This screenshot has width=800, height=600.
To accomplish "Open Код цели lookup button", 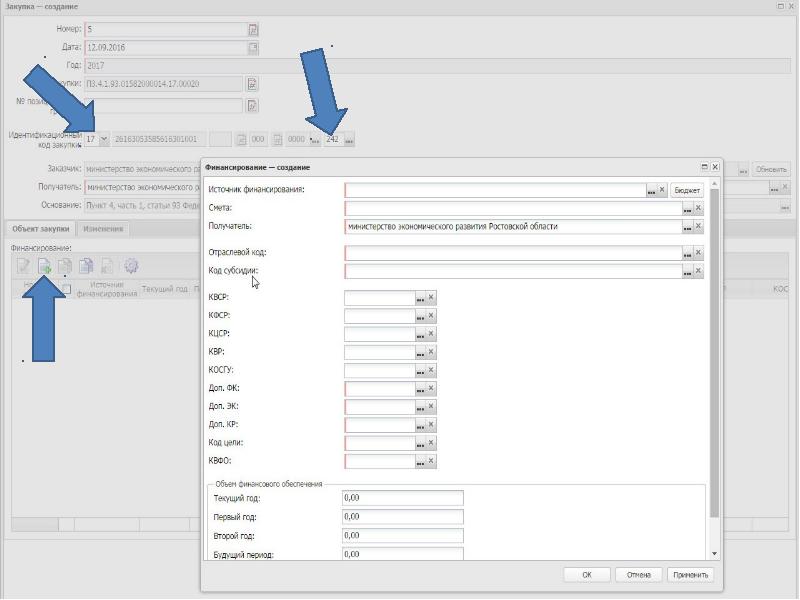I will click(420, 443).
